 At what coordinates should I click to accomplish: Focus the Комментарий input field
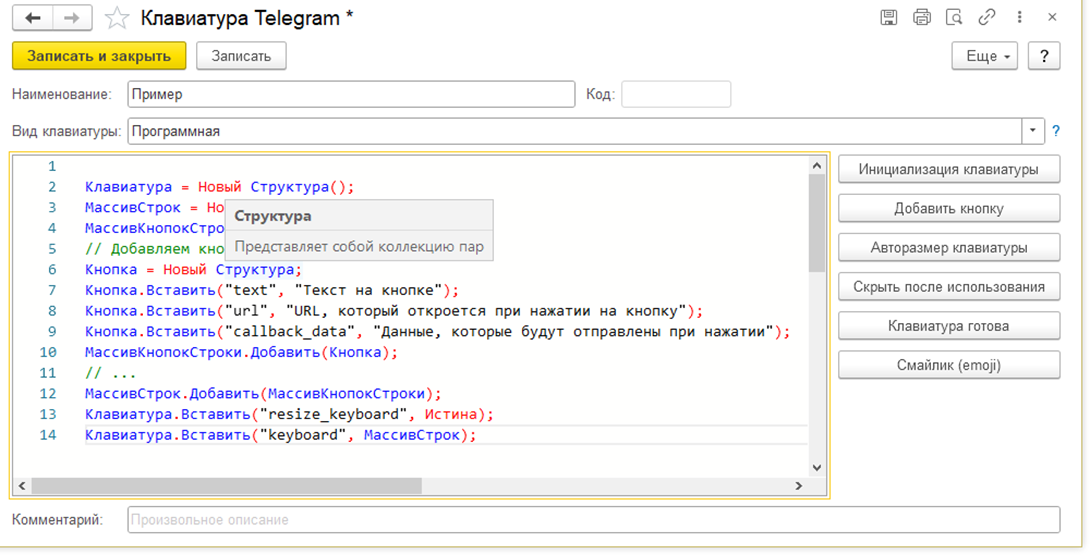[x=593, y=520]
